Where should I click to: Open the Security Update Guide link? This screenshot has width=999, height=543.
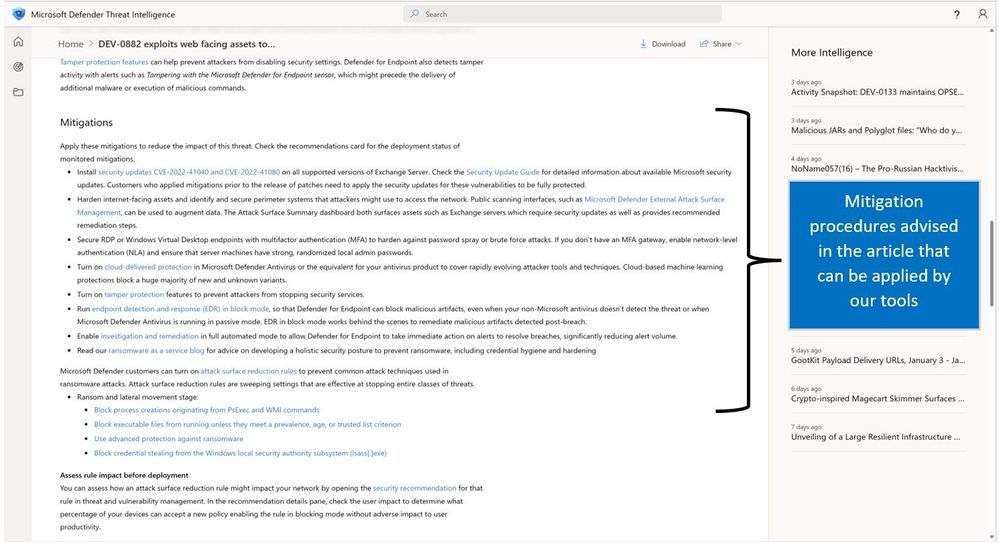[x=503, y=172]
